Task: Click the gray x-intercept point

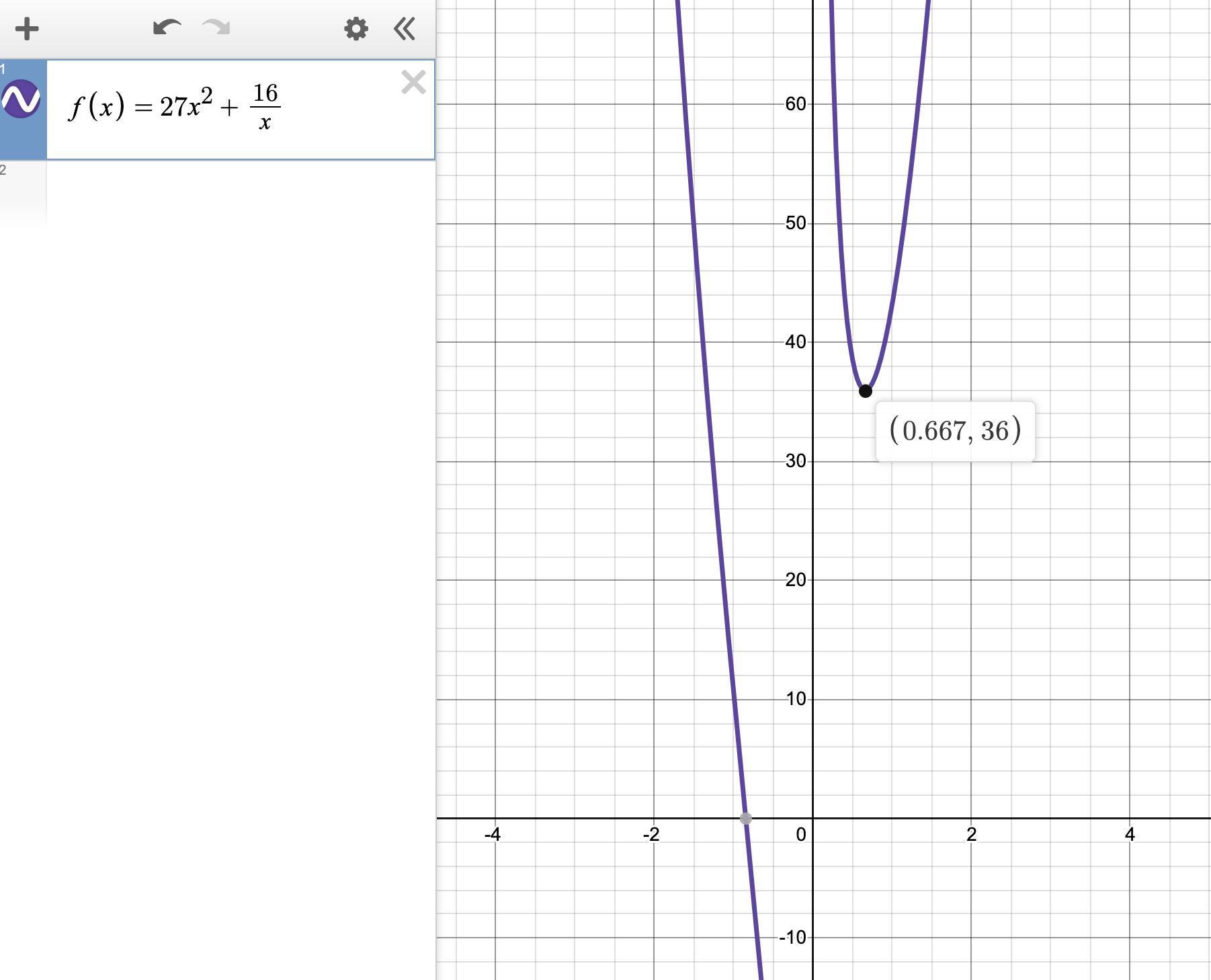Action: pos(745,818)
